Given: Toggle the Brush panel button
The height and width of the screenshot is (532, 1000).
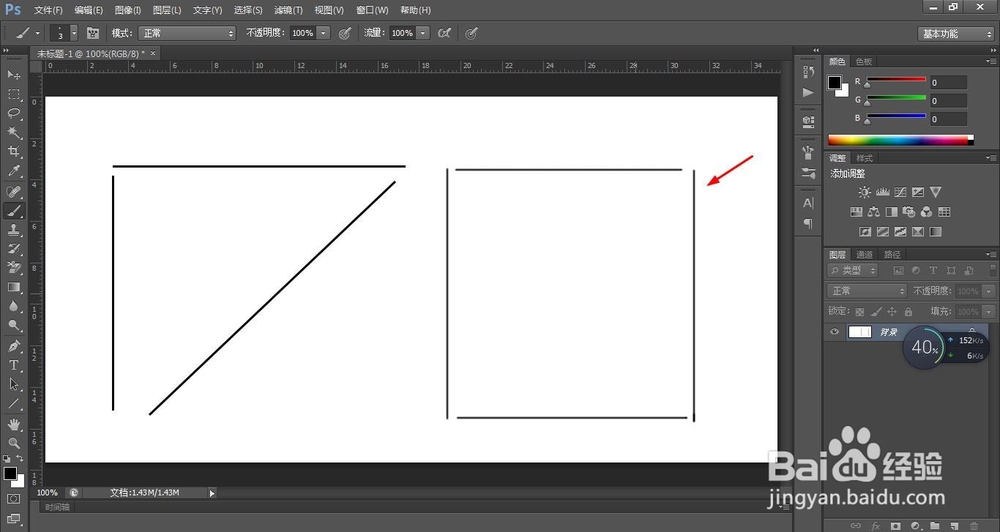Looking at the screenshot, I should point(93,33).
